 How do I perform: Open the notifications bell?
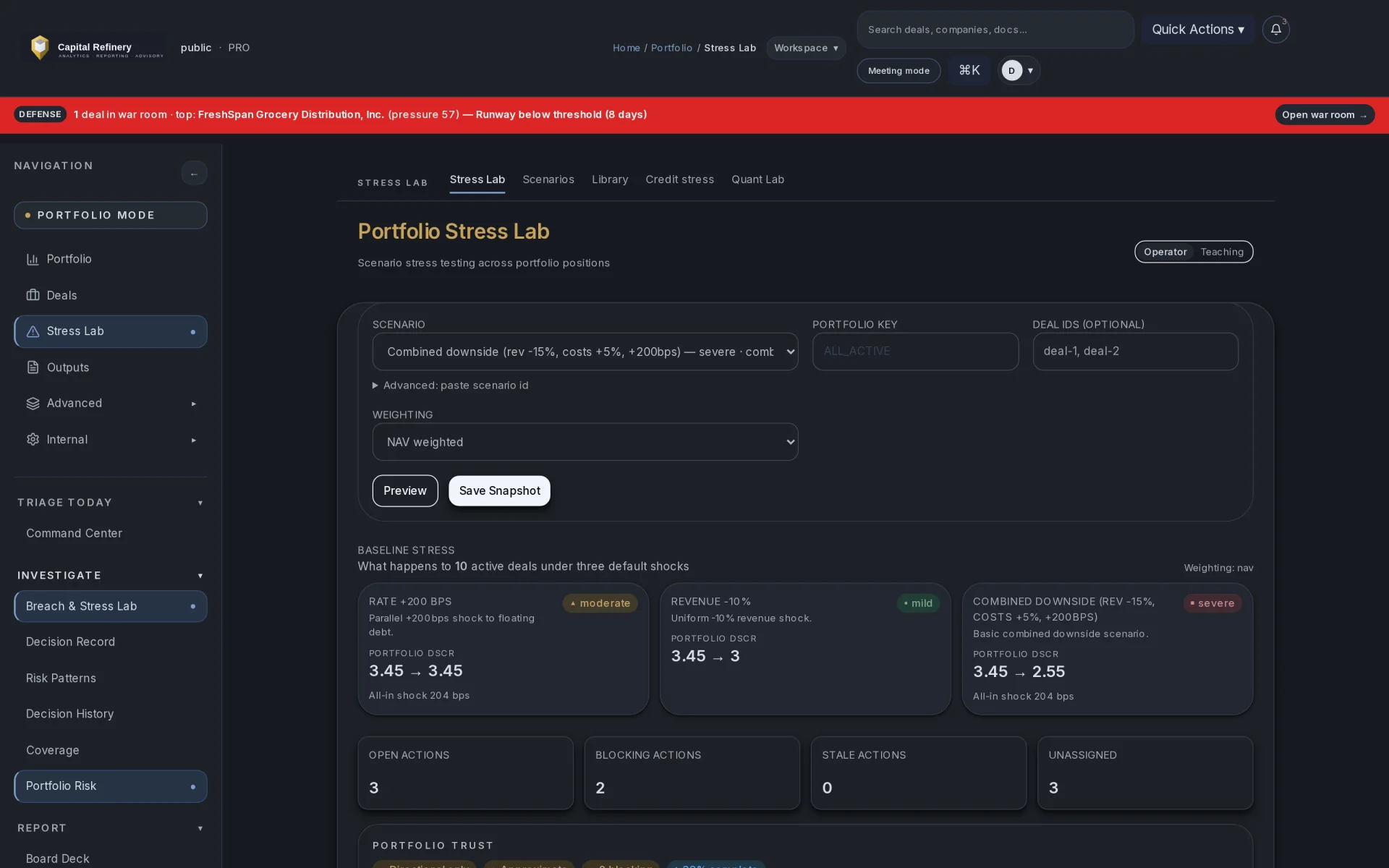1275,30
